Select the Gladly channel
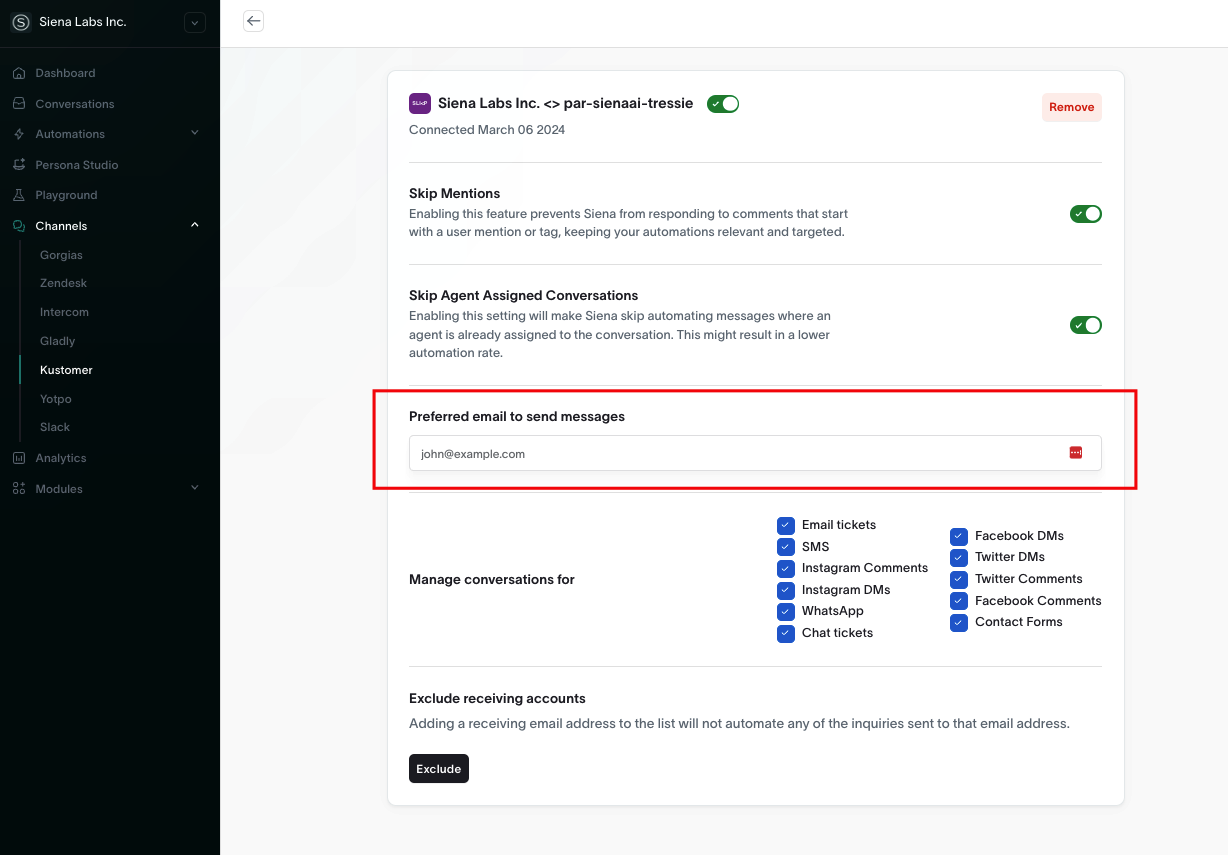Image resolution: width=1228 pixels, height=855 pixels. click(x=58, y=341)
